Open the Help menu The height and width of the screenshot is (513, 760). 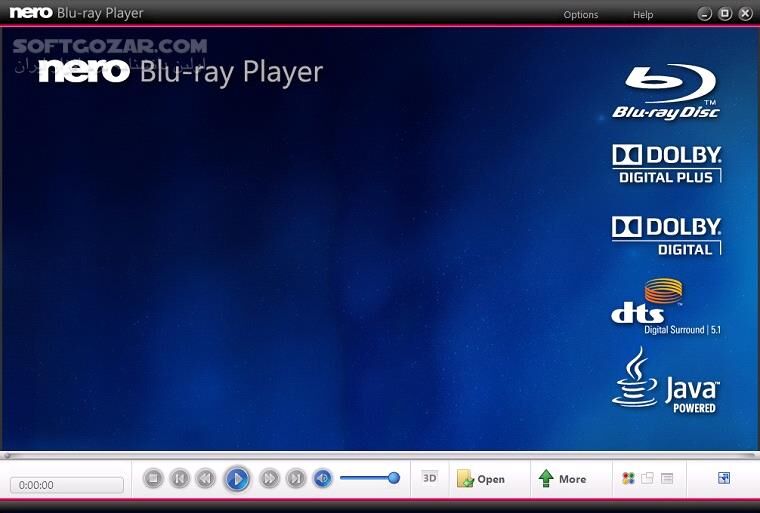643,15
